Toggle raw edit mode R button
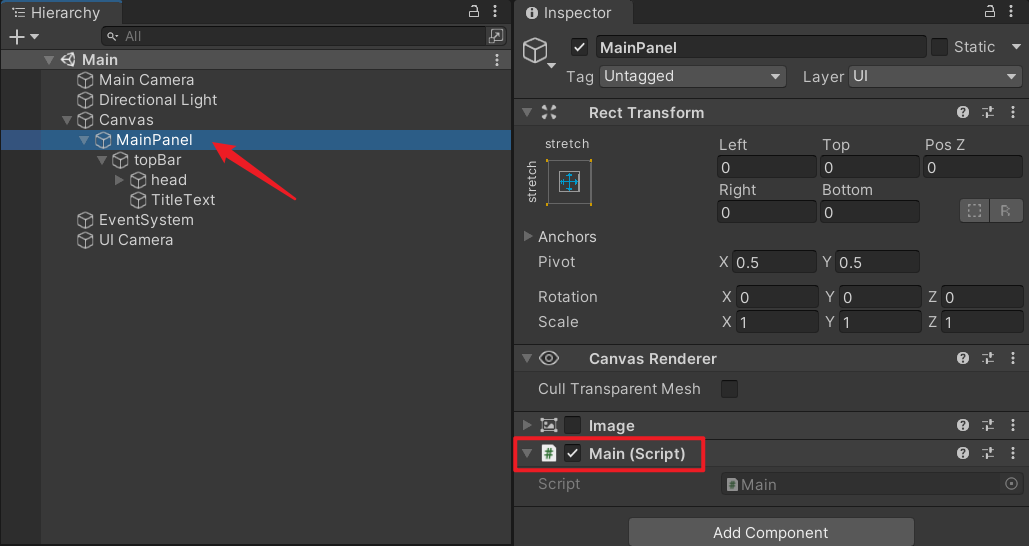Screen dimensions: 1029x546 1006,211
